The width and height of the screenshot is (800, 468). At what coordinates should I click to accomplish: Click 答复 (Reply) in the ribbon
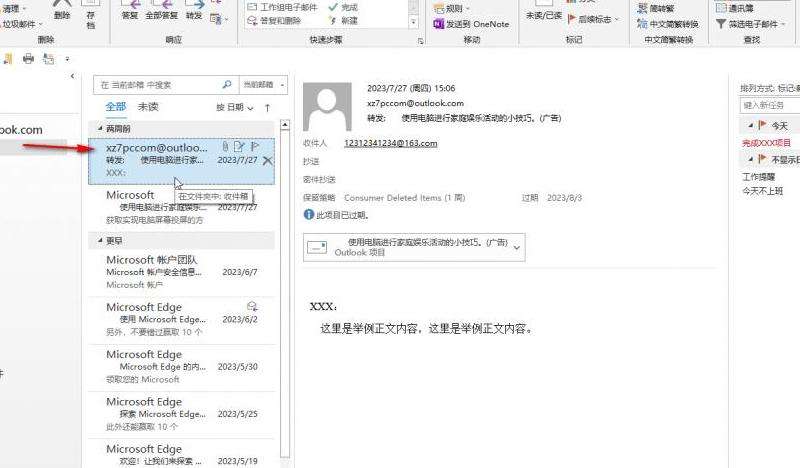[130, 10]
